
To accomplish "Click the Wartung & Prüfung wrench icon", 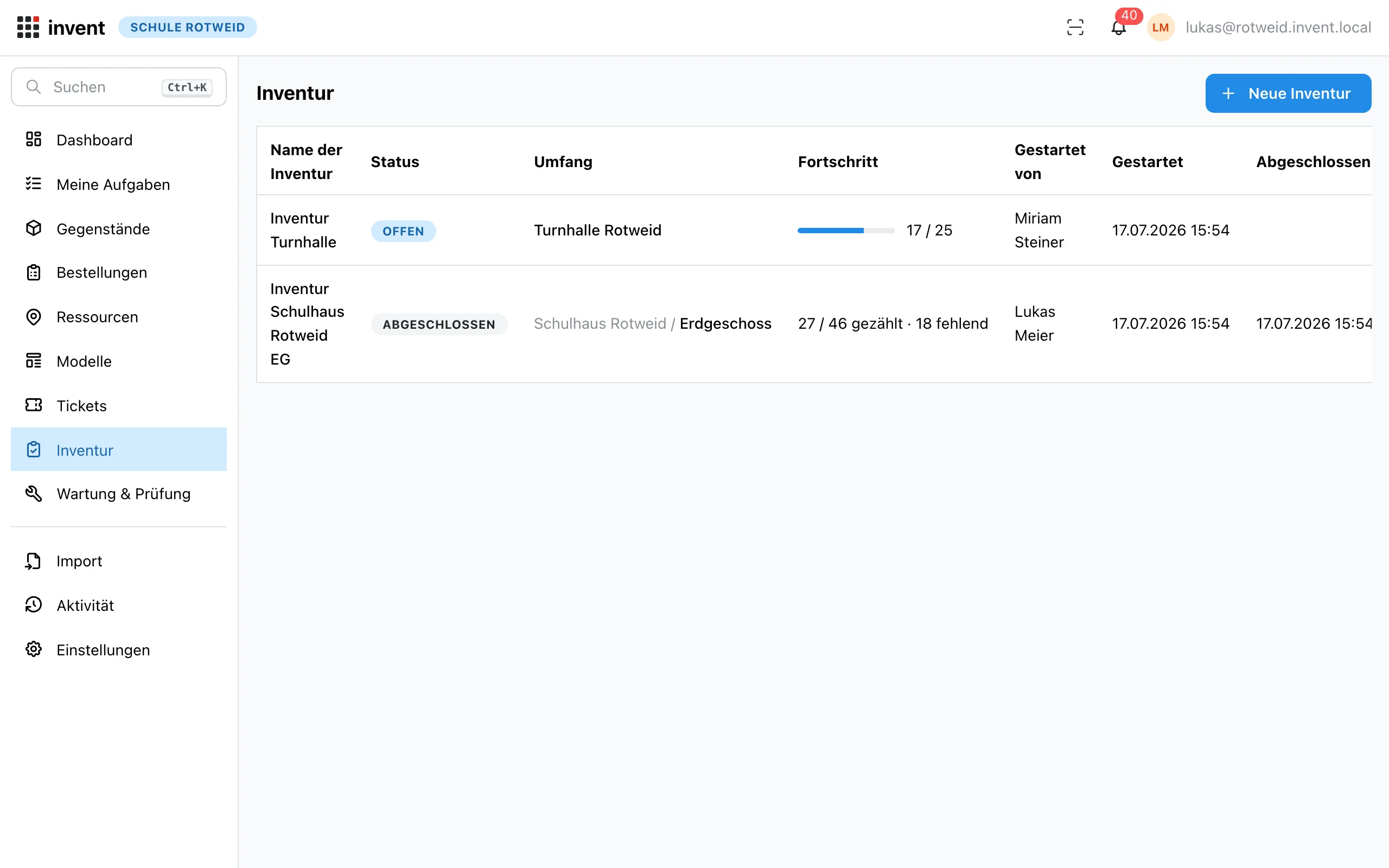I will [33, 493].
